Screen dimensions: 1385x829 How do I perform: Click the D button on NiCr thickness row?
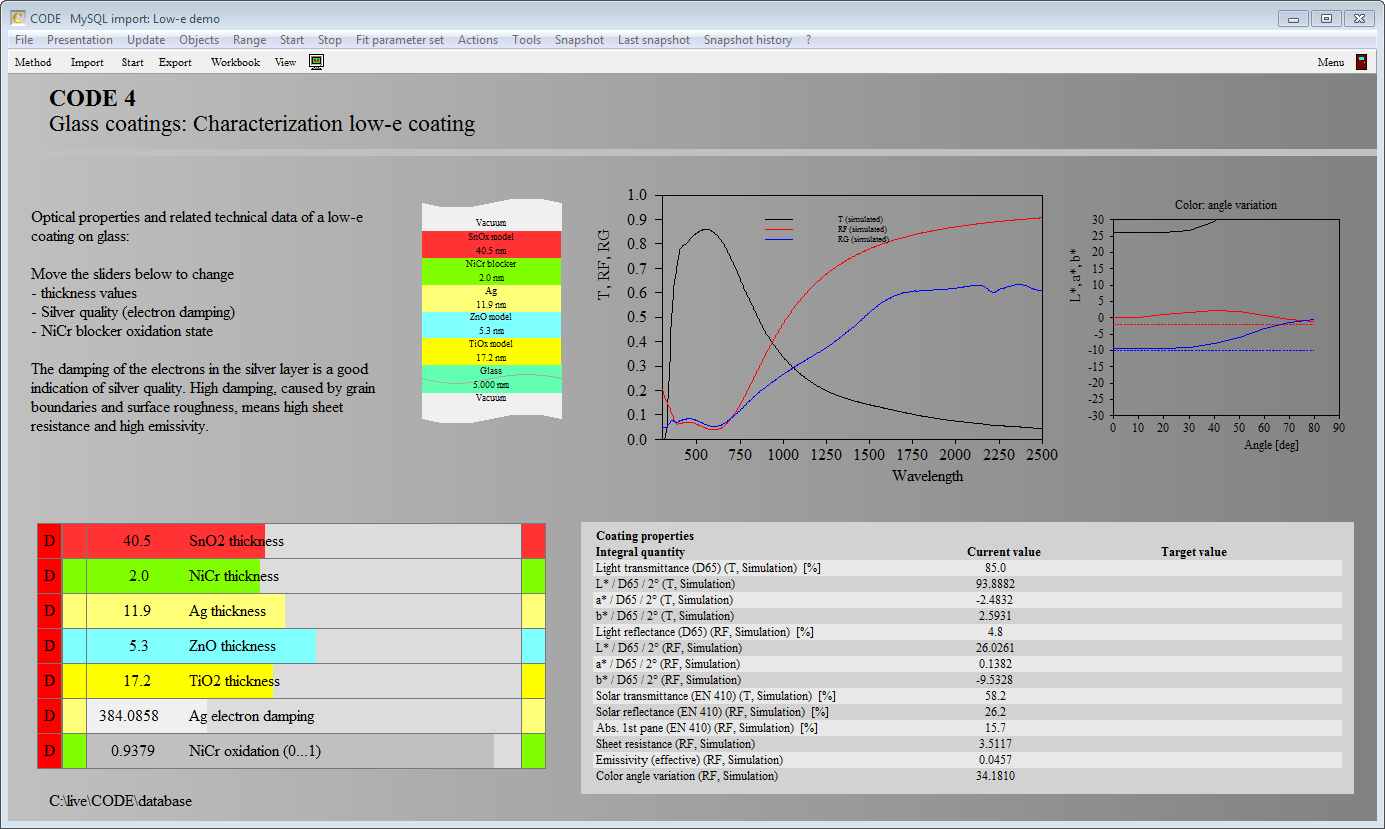[49, 576]
